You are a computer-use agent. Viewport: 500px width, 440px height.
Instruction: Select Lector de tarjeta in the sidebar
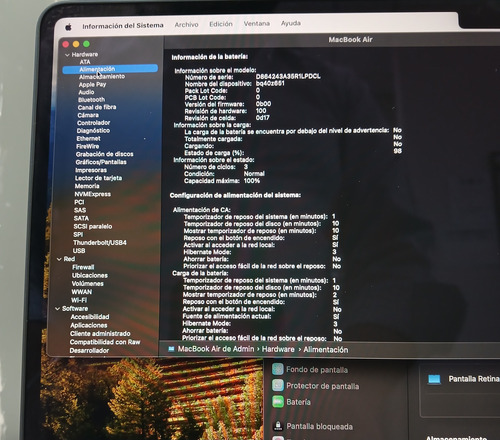click(98, 178)
